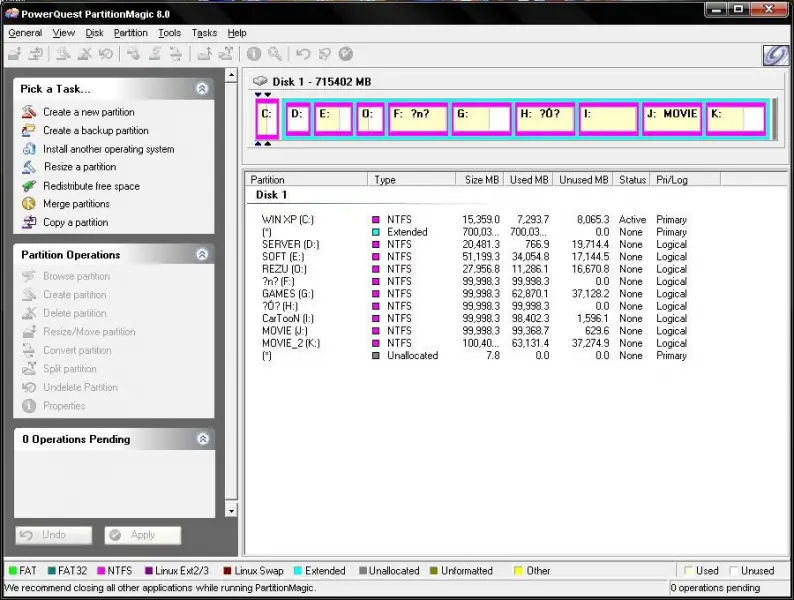This screenshot has width=794, height=600.
Task: Click the Split partition toolbar icon
Action: tap(226, 54)
